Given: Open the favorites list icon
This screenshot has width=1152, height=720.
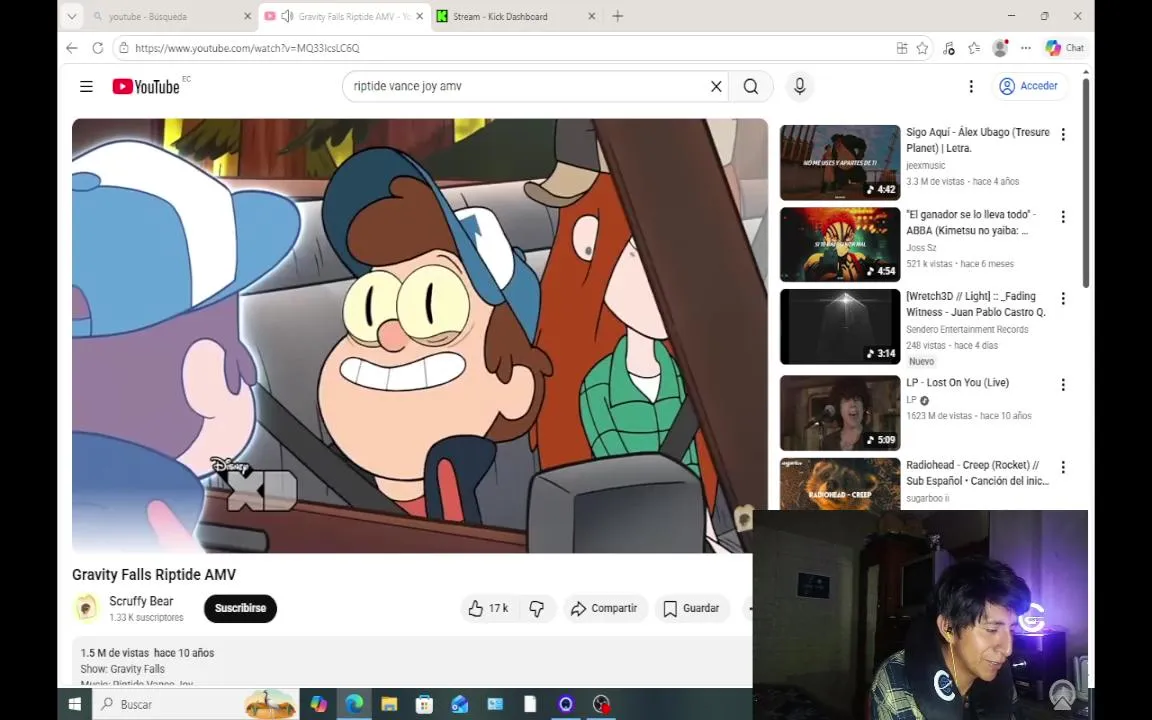Looking at the screenshot, I should (974, 48).
